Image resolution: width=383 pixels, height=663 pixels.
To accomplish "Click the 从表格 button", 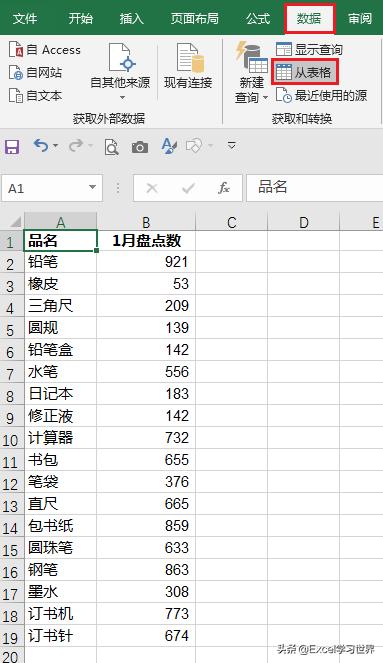I will point(305,72).
